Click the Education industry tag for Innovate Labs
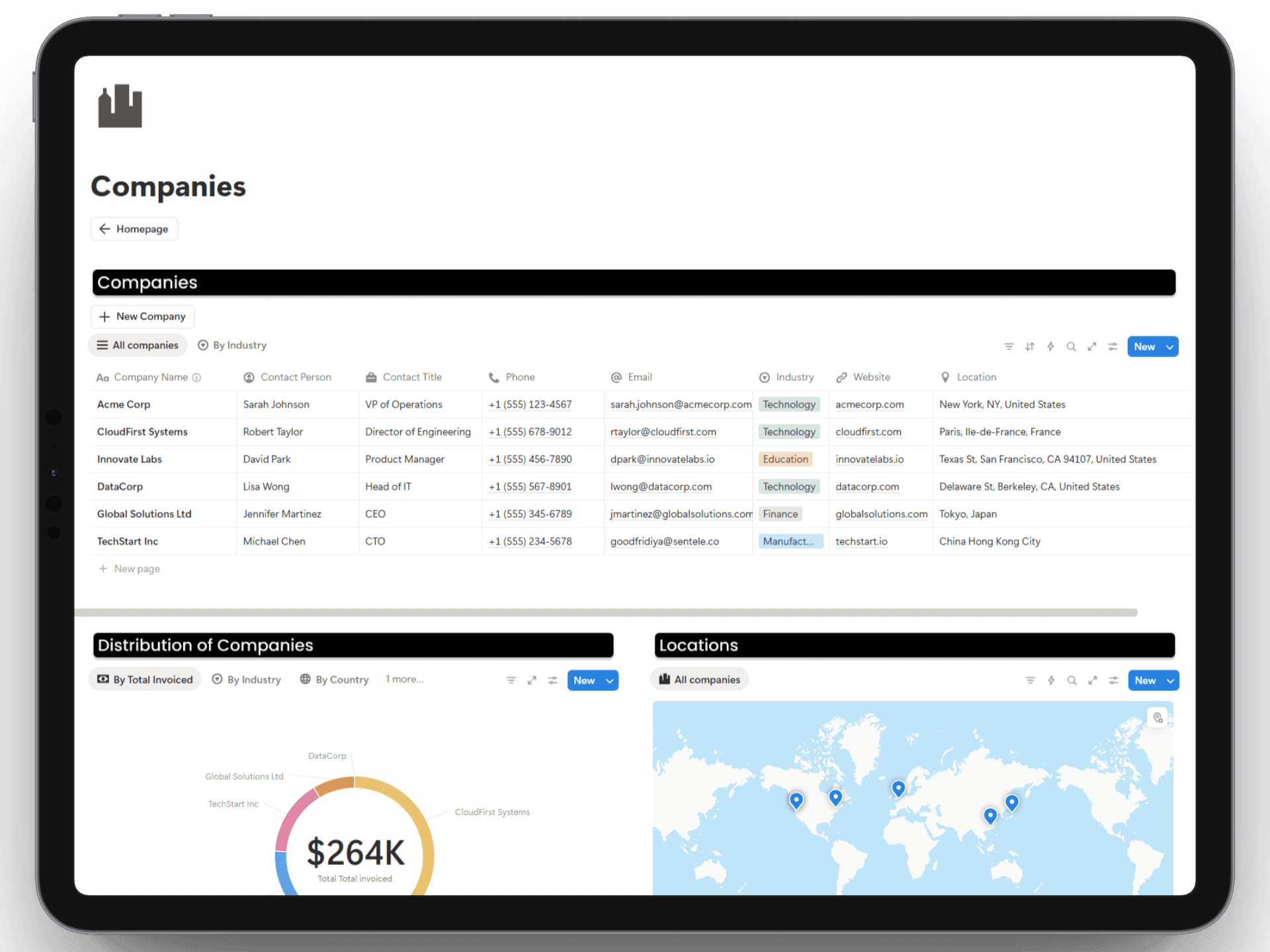1270x952 pixels. [x=785, y=459]
